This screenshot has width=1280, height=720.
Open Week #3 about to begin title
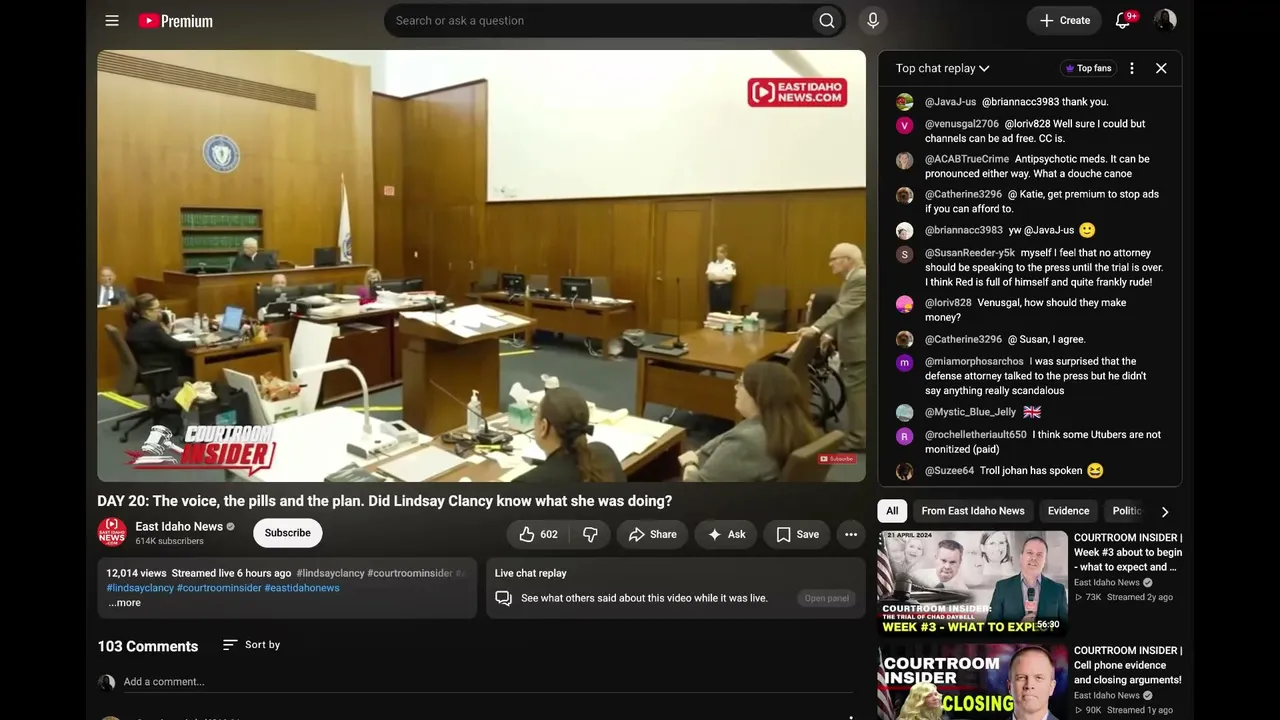(x=1128, y=552)
